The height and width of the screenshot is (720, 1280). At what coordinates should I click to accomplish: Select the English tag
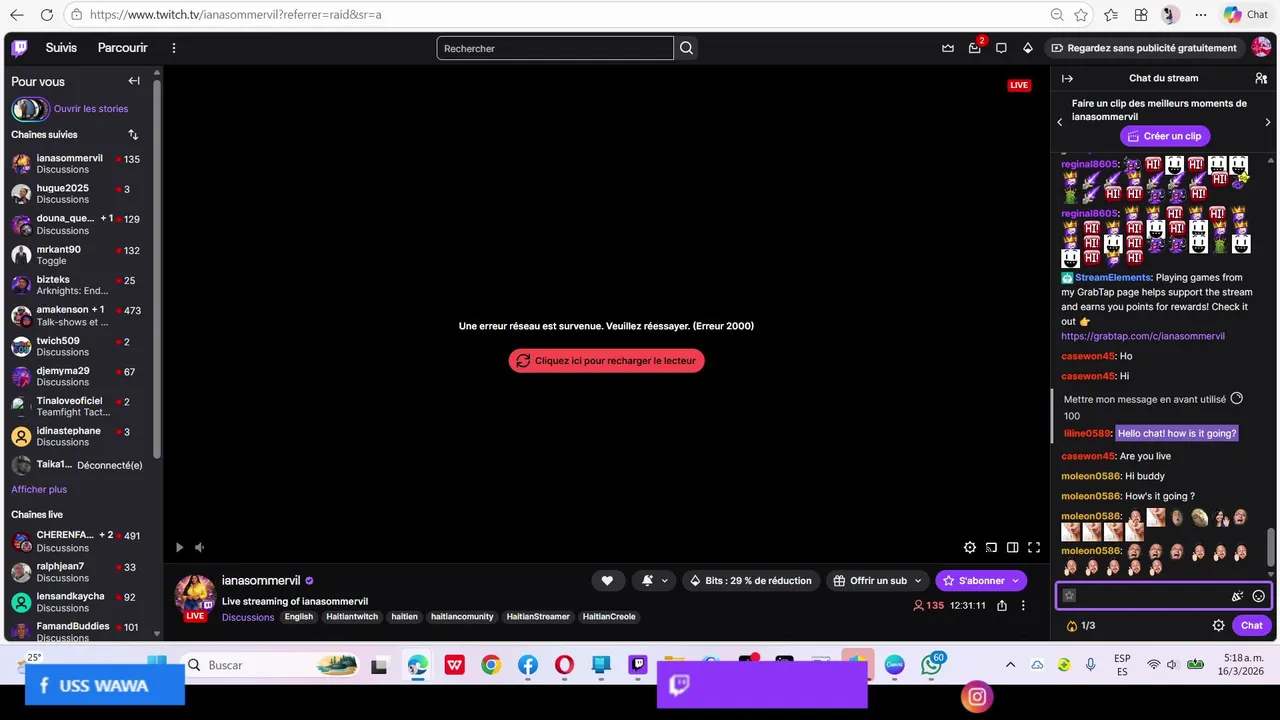tap(298, 617)
